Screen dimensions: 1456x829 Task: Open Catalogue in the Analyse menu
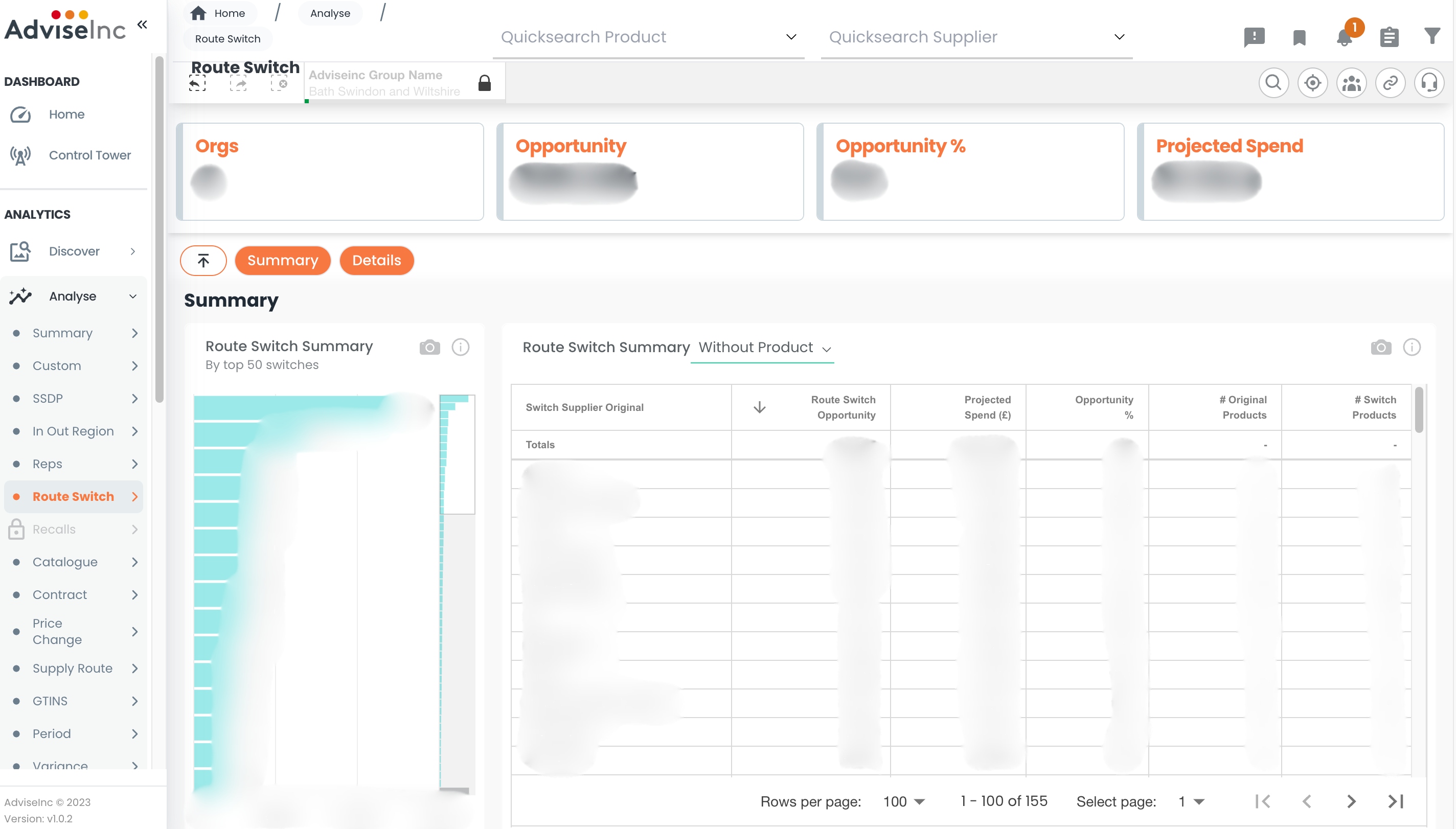coord(74,563)
